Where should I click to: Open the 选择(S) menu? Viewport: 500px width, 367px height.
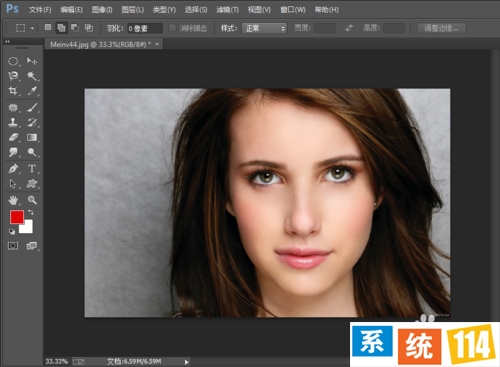(x=196, y=10)
